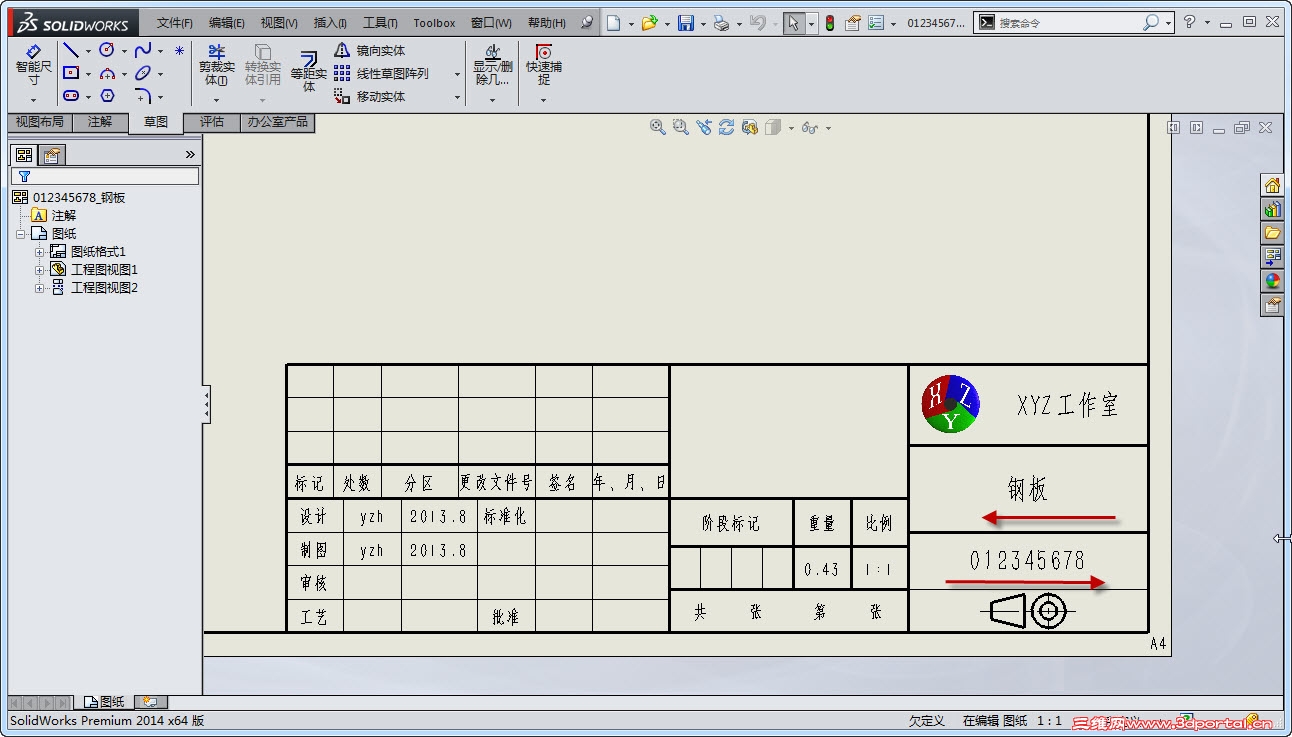Expand the 工程图视图2 tree node
This screenshot has height=737, width=1292.
point(39,288)
